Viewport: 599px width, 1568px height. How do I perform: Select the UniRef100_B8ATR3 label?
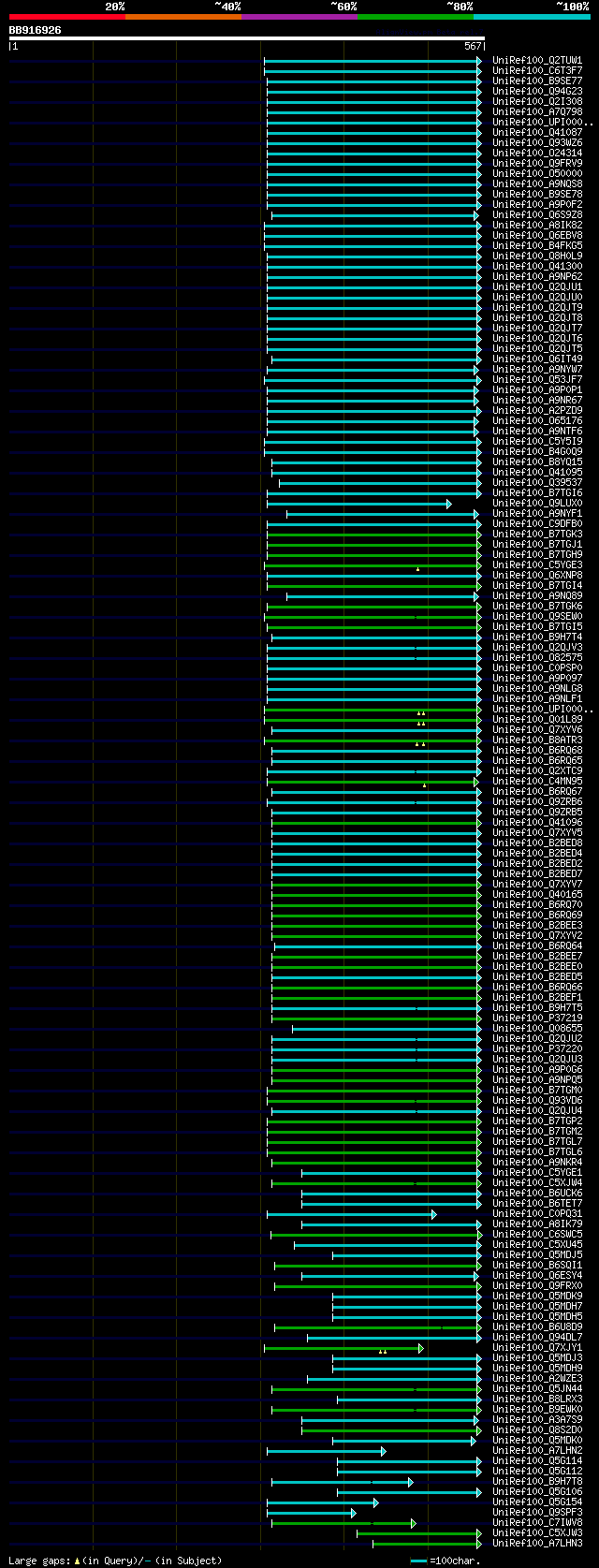537,740
